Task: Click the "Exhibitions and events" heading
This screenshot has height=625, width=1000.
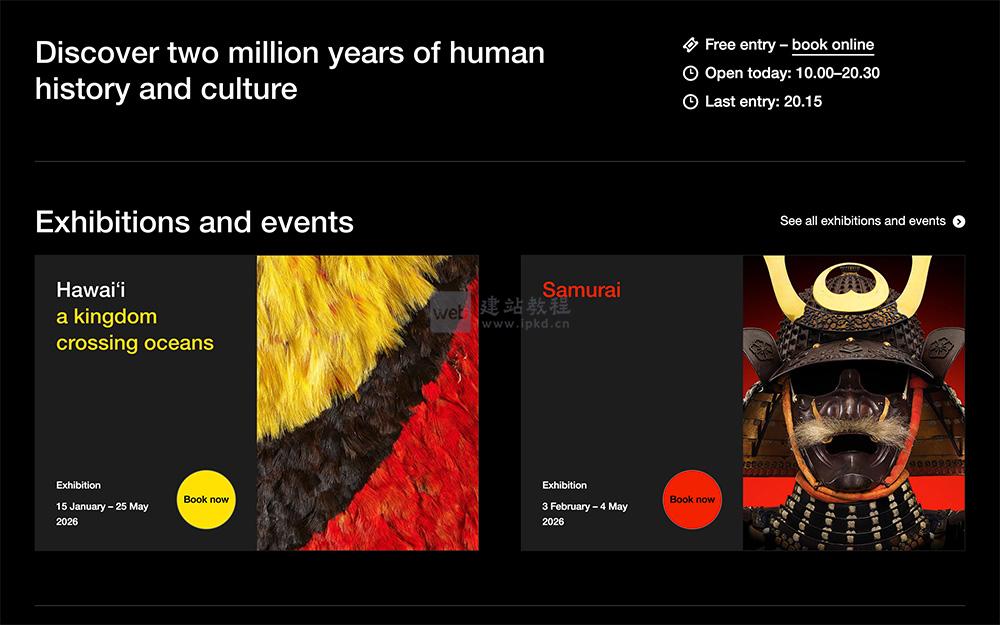Action: [x=194, y=222]
